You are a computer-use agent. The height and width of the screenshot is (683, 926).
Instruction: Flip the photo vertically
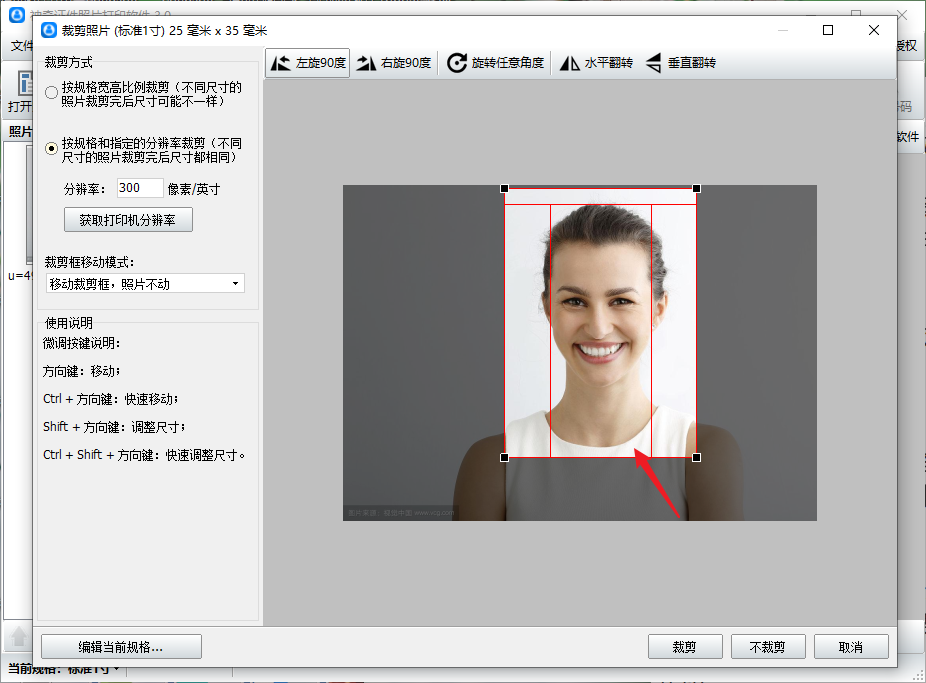click(681, 63)
